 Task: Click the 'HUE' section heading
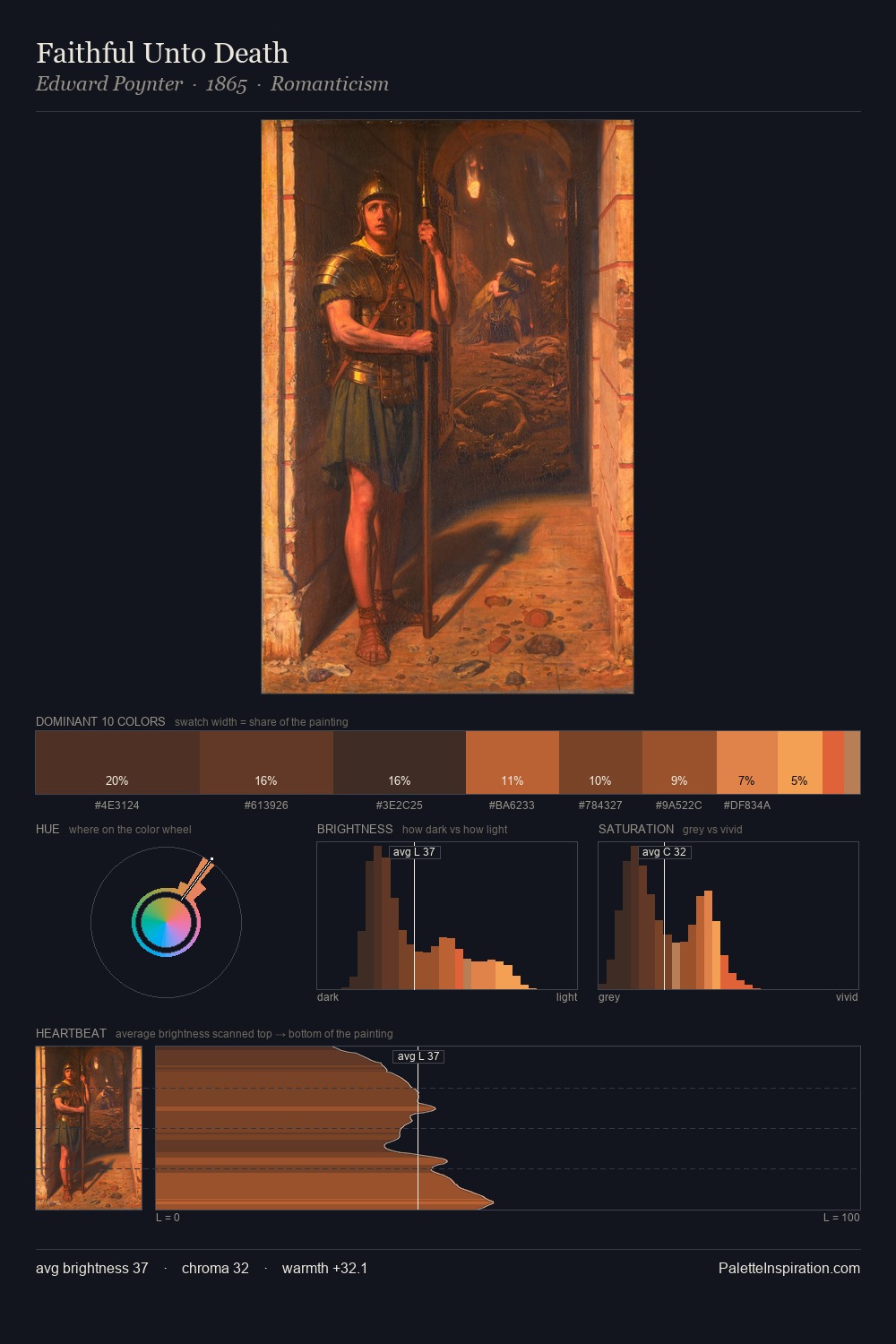click(47, 829)
